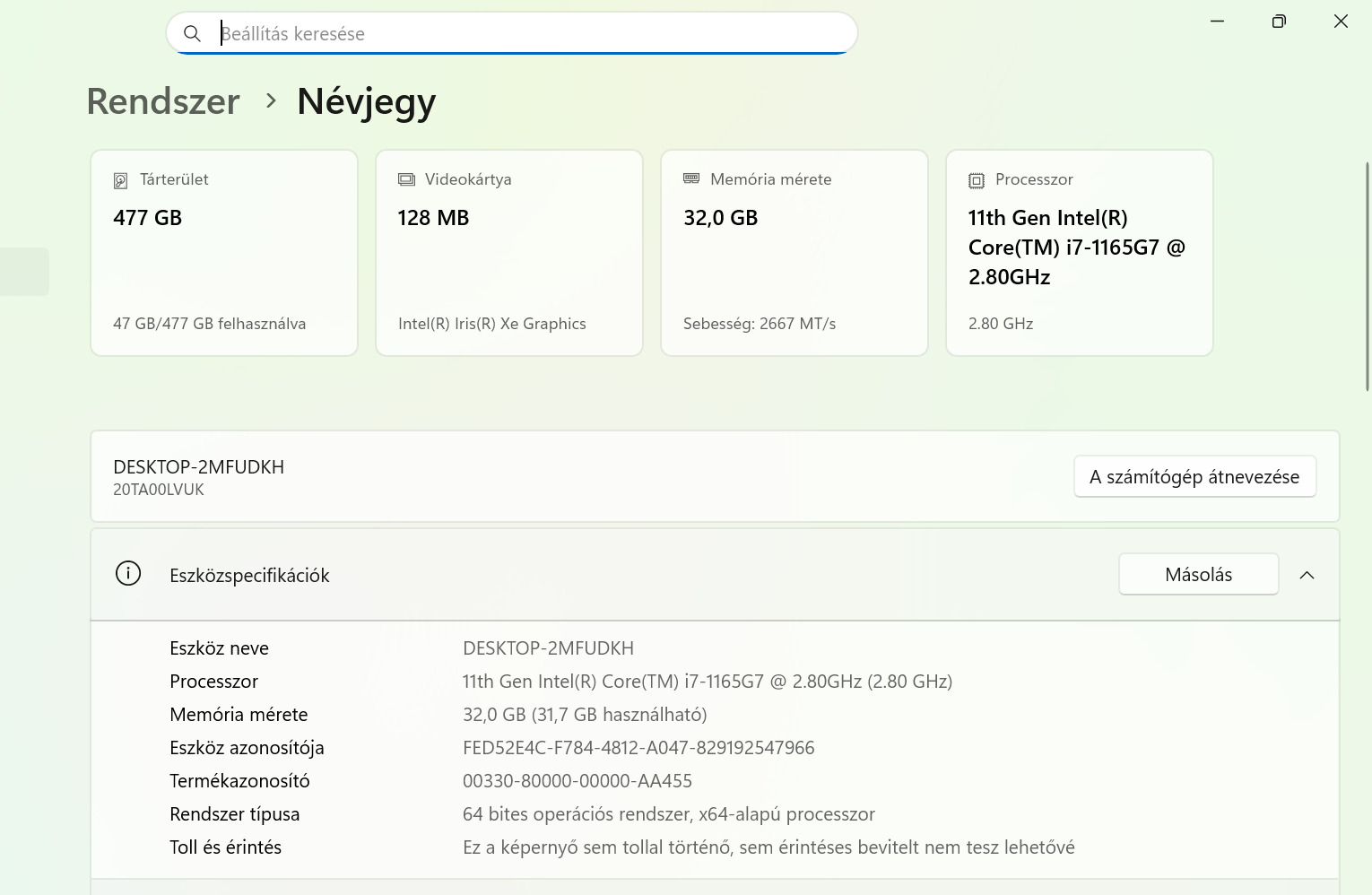Viewport: 1372px width, 895px height.
Task: Click the Tárterület storage icon
Action: (x=121, y=180)
